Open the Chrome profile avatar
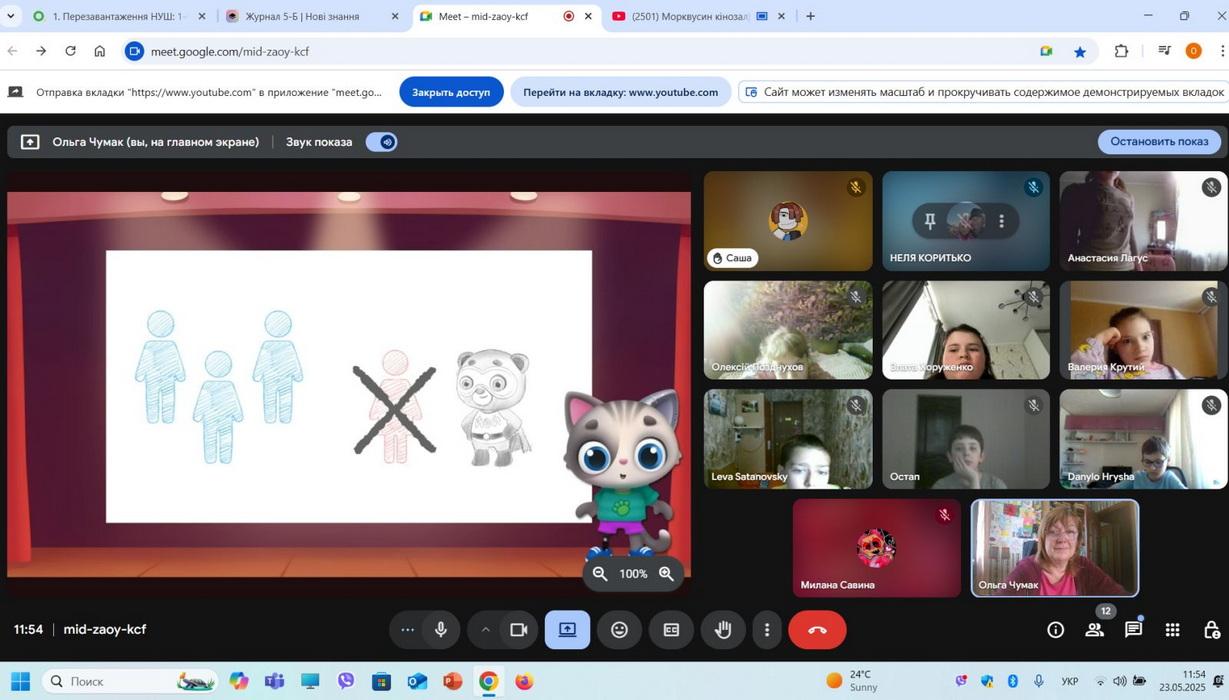1229x700 pixels. pyautogui.click(x=1193, y=51)
